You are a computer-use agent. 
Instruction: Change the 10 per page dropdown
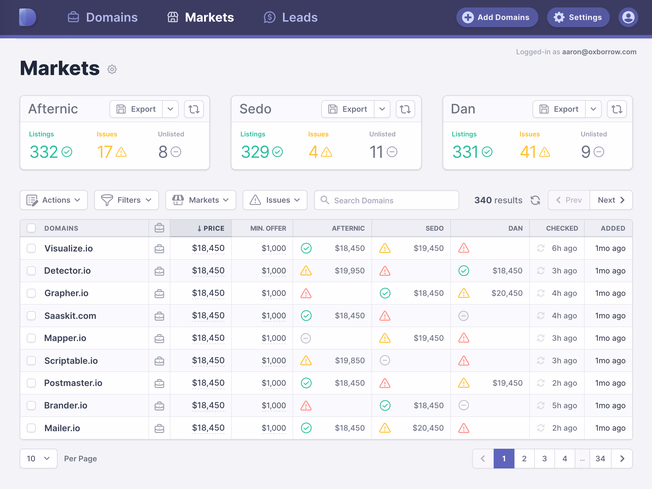coord(38,458)
